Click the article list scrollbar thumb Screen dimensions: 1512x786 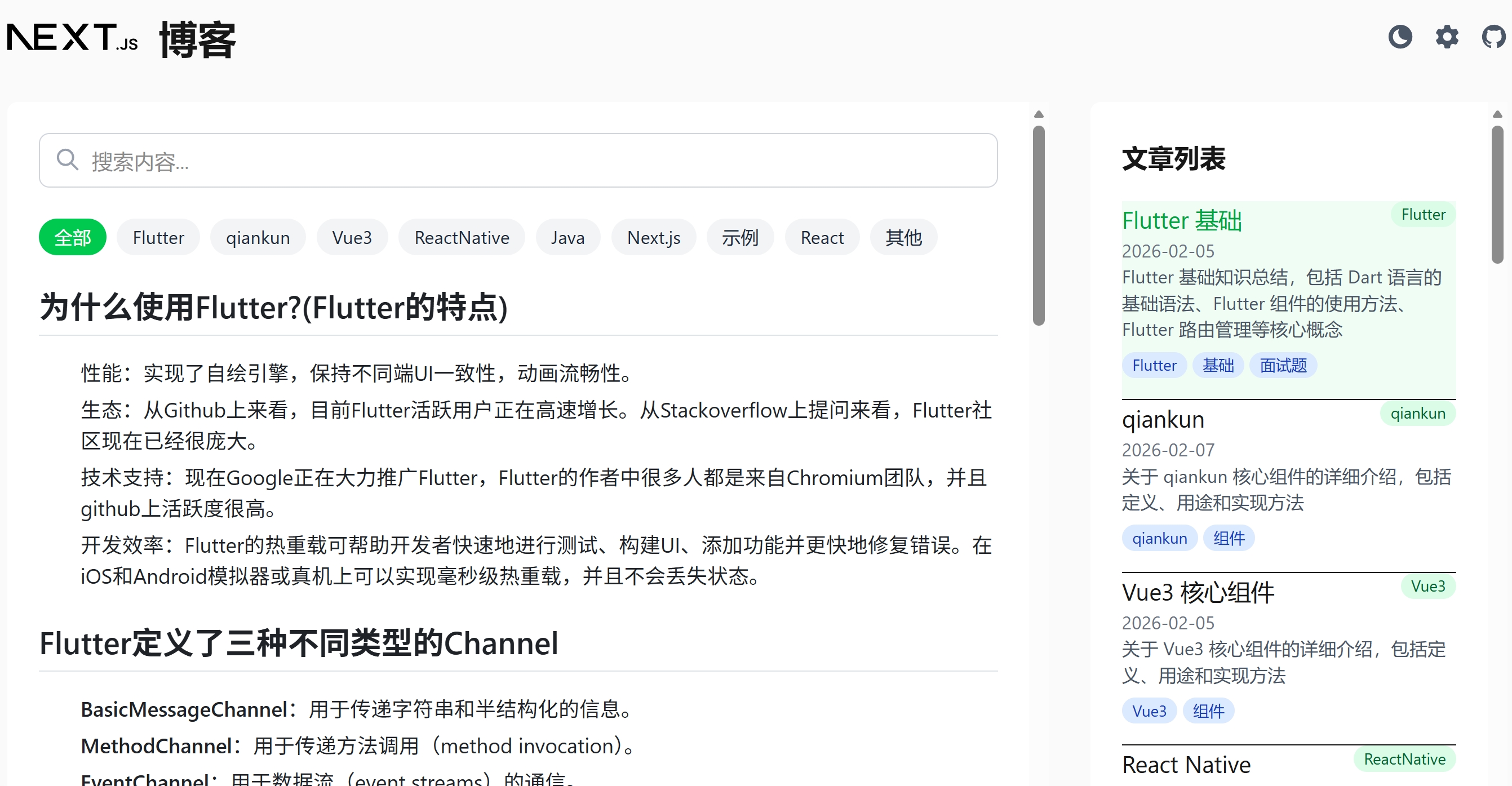[1497, 194]
